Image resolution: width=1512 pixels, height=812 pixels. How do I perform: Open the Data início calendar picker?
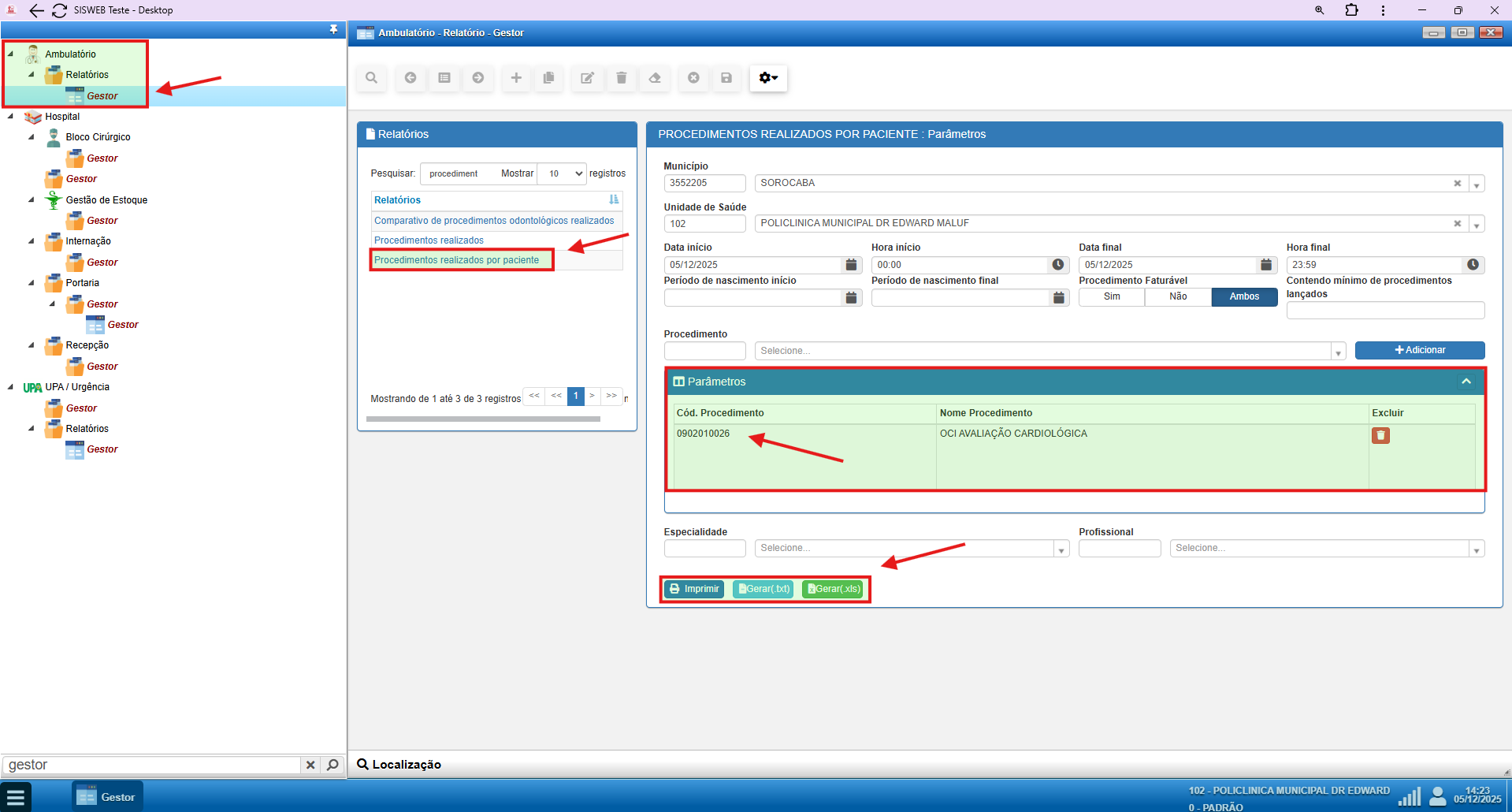tap(851, 265)
